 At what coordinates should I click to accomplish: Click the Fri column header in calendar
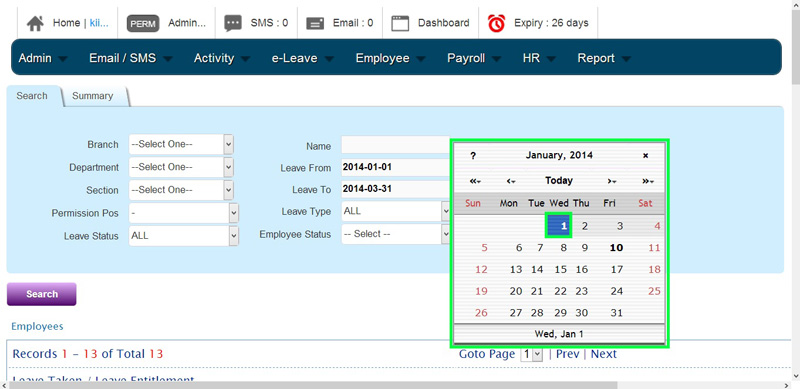(609, 204)
